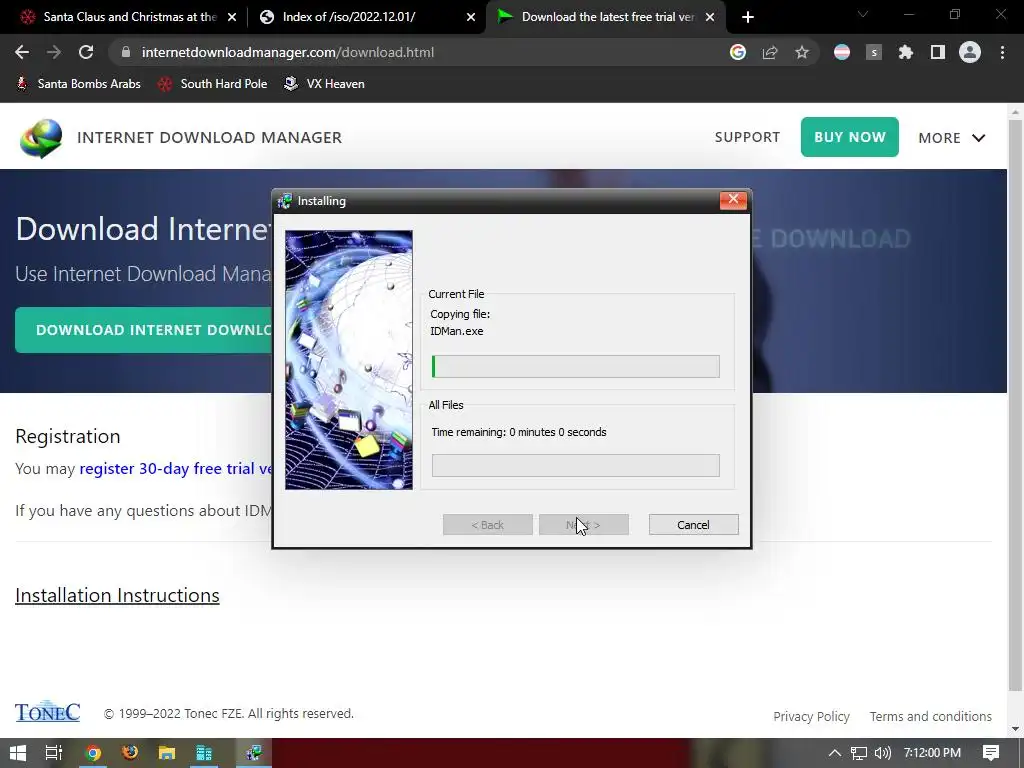Close the Index of /iso tab
The width and height of the screenshot is (1024, 768).
point(471,17)
